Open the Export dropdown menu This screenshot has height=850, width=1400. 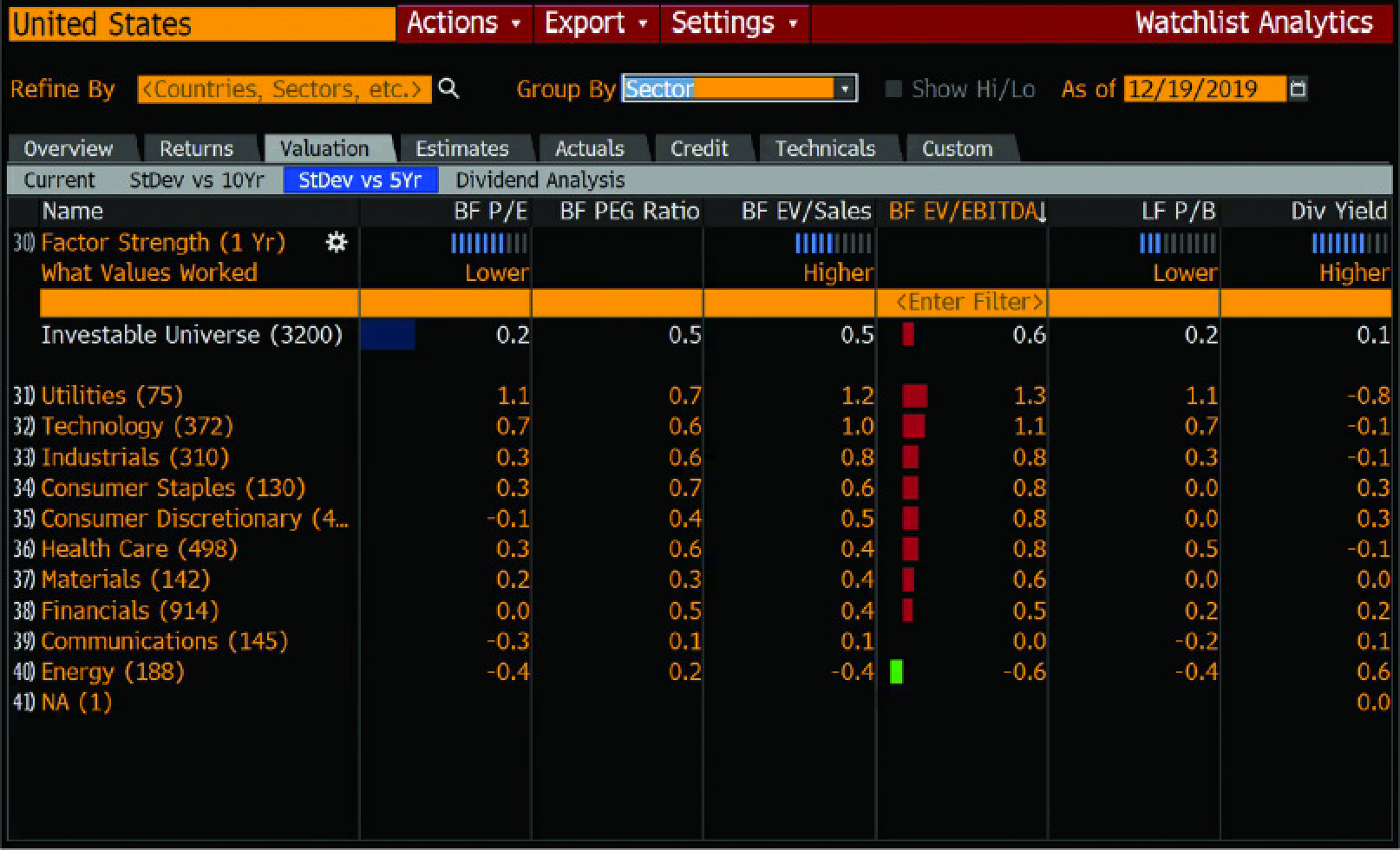594,23
